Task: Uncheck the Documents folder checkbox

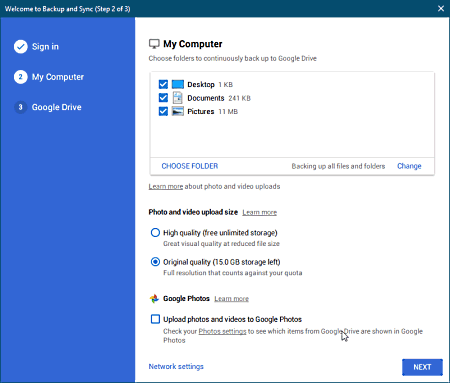Action: click(x=163, y=98)
